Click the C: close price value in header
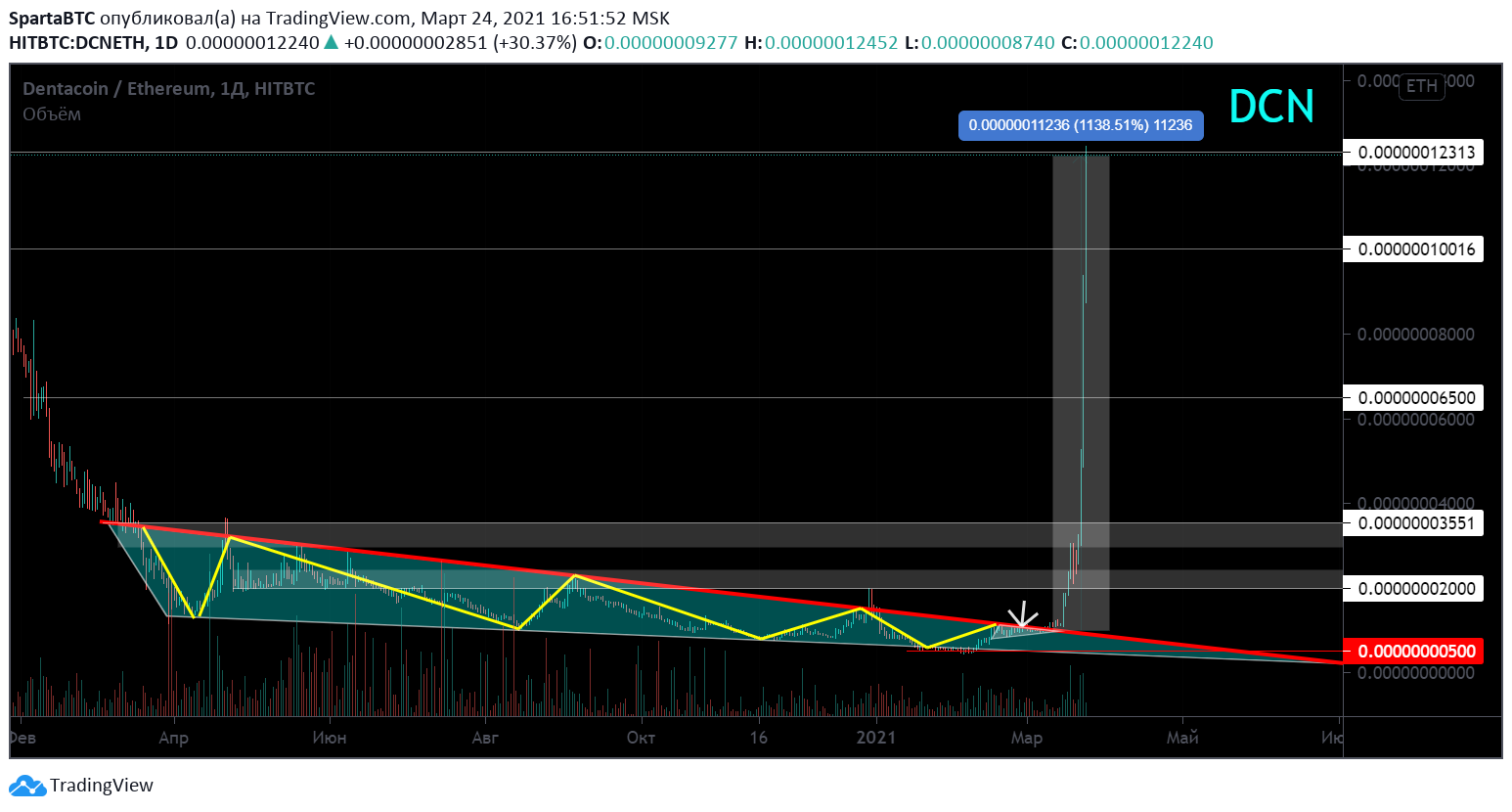The height and width of the screenshot is (812, 1512). coord(1146,43)
